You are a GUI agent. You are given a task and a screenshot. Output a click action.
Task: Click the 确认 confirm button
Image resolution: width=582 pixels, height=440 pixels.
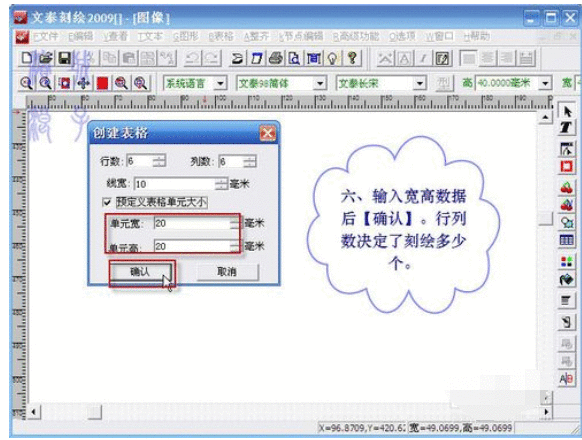[140, 272]
